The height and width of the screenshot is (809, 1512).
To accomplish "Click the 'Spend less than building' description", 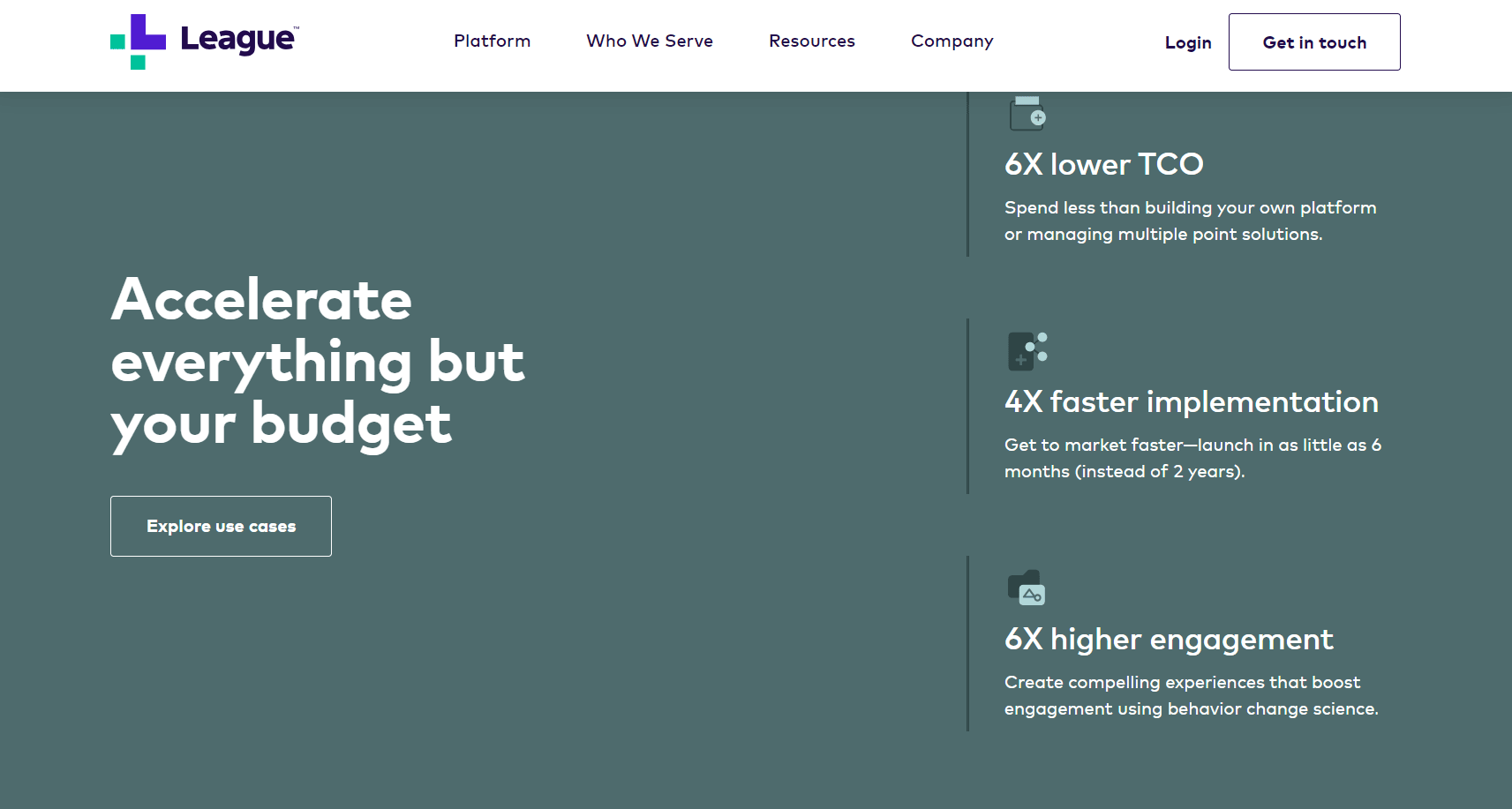I will tap(1191, 221).
